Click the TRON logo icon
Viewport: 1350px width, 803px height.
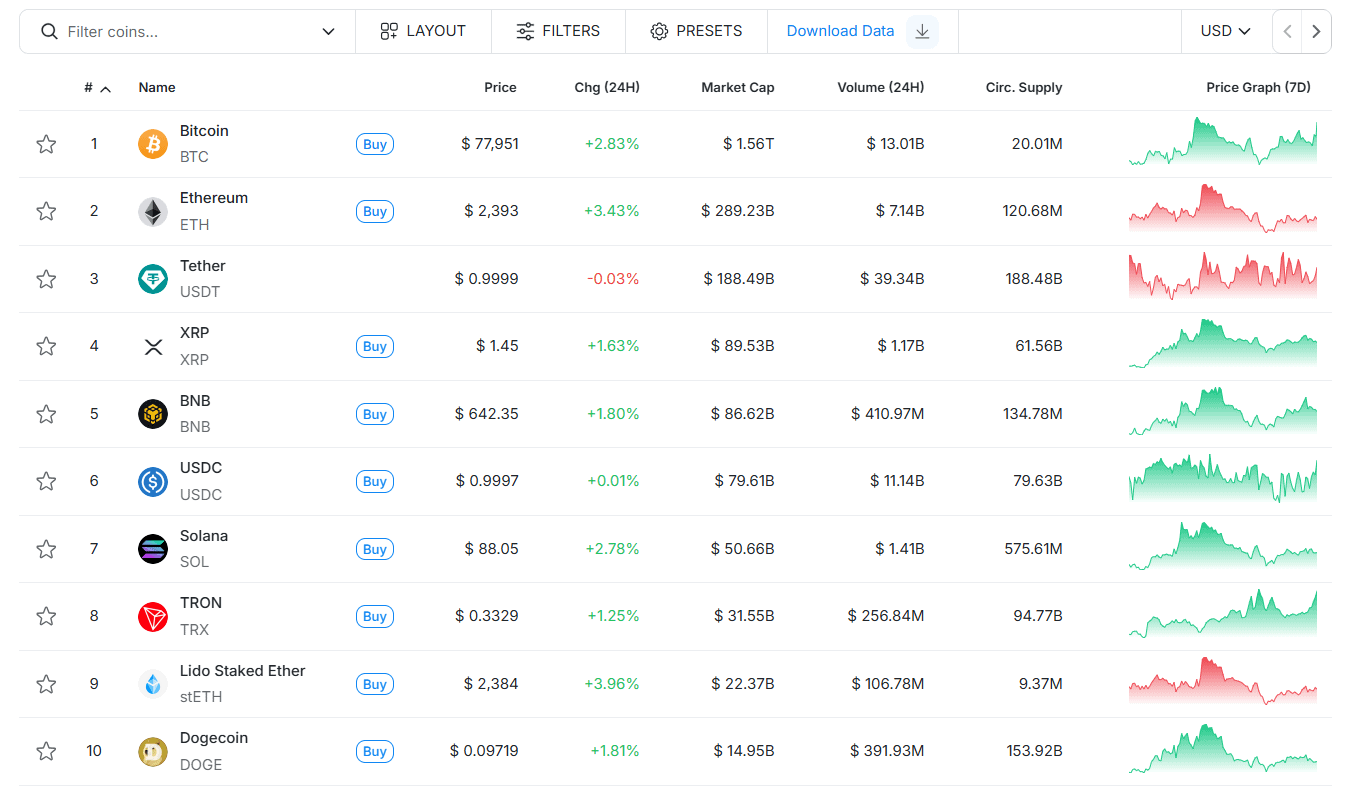click(153, 616)
